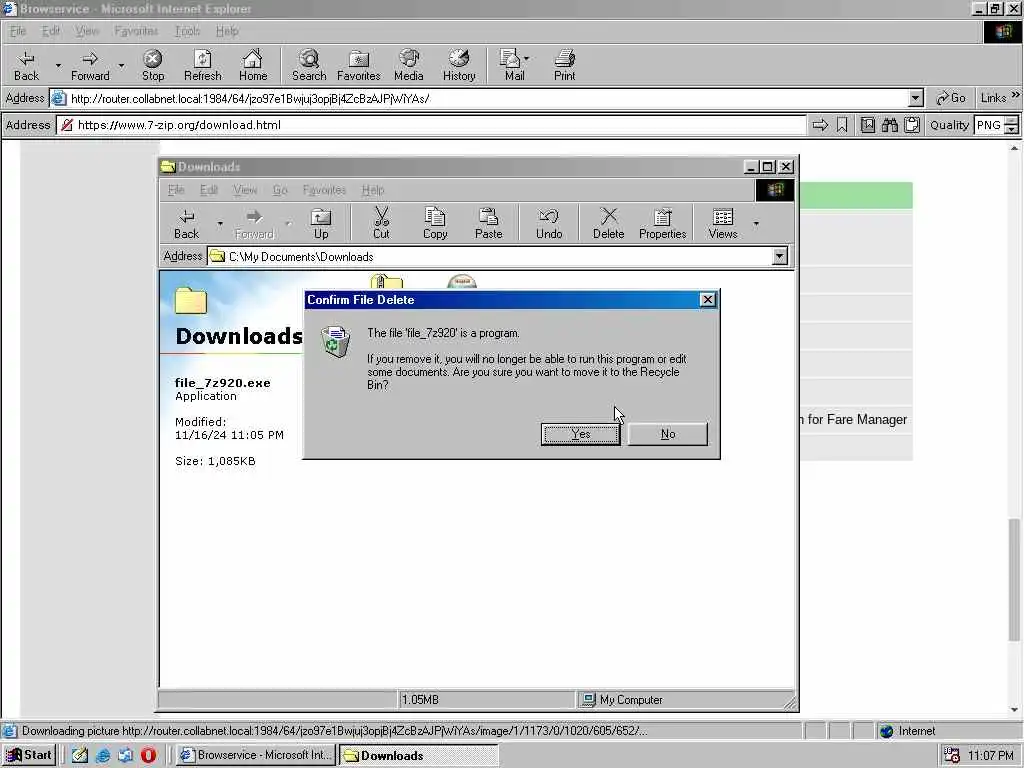Click the Browservice bookmarks book icon
The image size is (1024, 768).
(x=867, y=125)
